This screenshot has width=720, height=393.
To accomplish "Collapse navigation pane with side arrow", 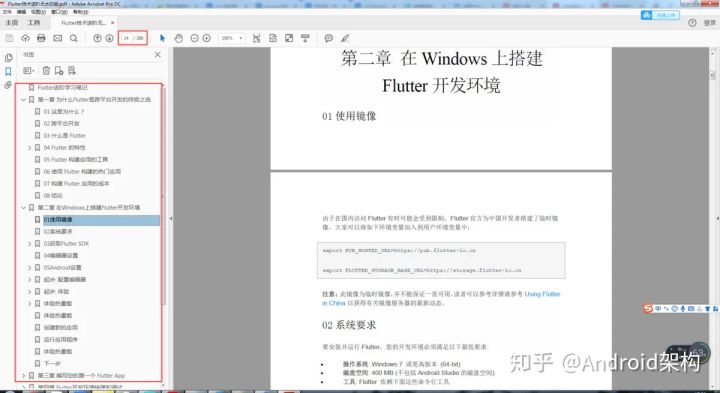I will click(x=171, y=219).
